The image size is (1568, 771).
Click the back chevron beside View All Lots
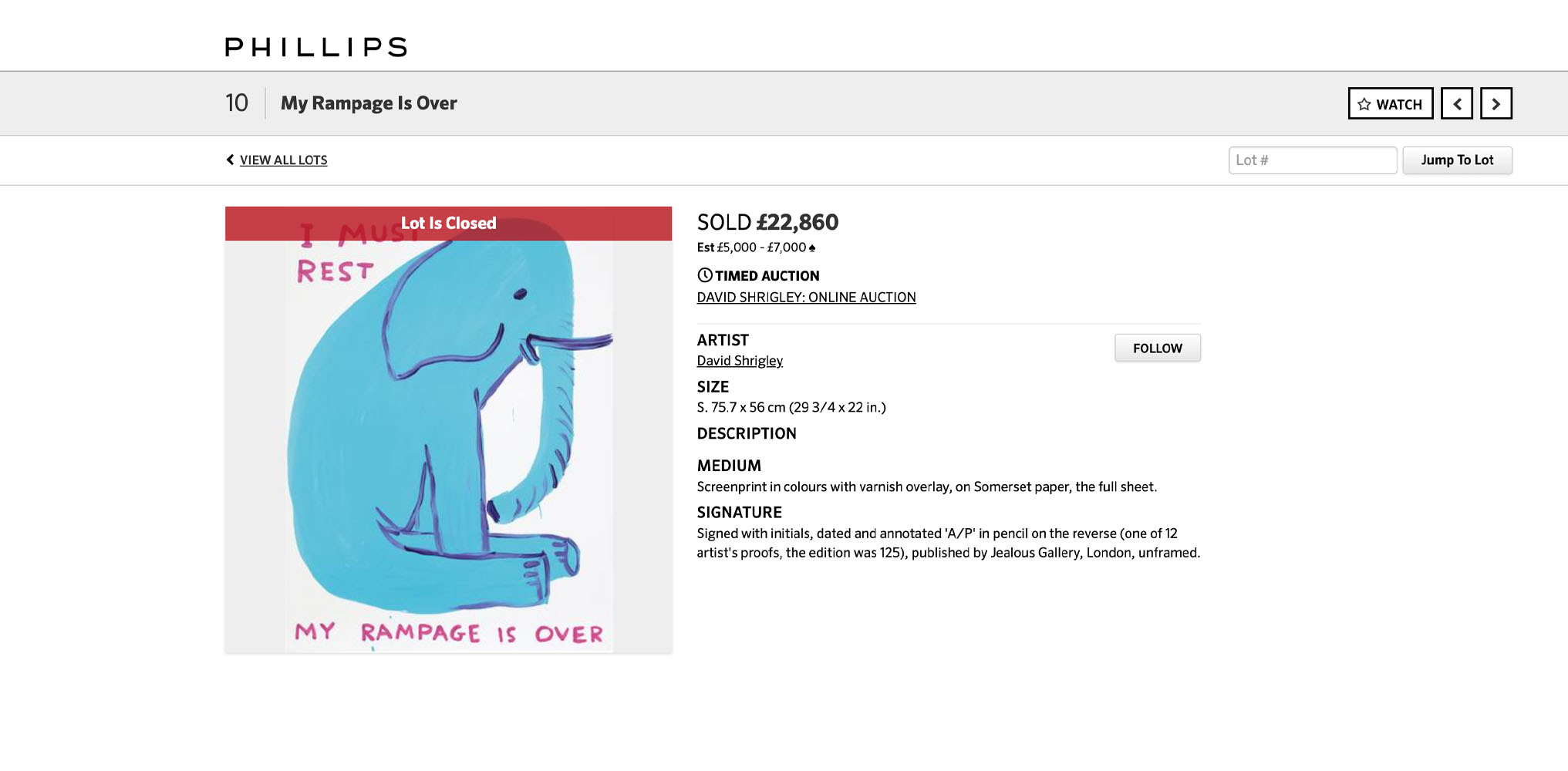(x=230, y=160)
